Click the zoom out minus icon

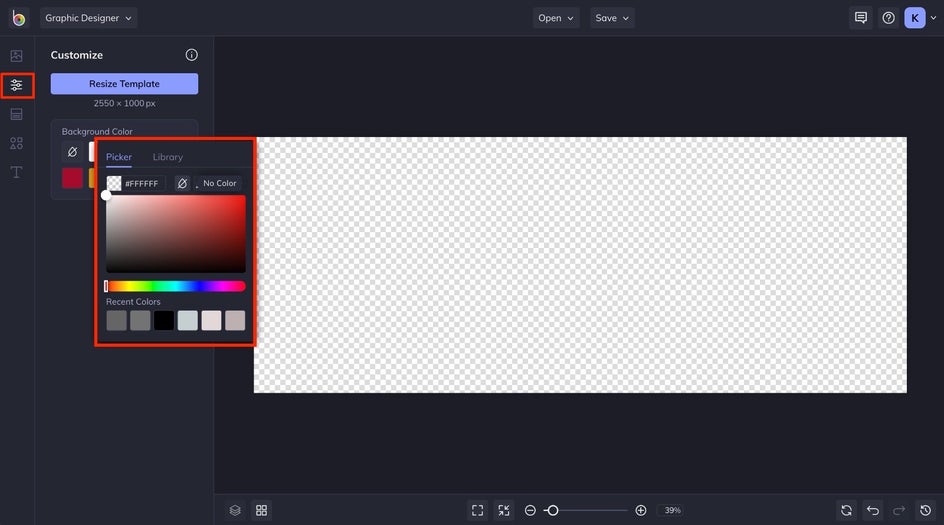(x=530, y=511)
